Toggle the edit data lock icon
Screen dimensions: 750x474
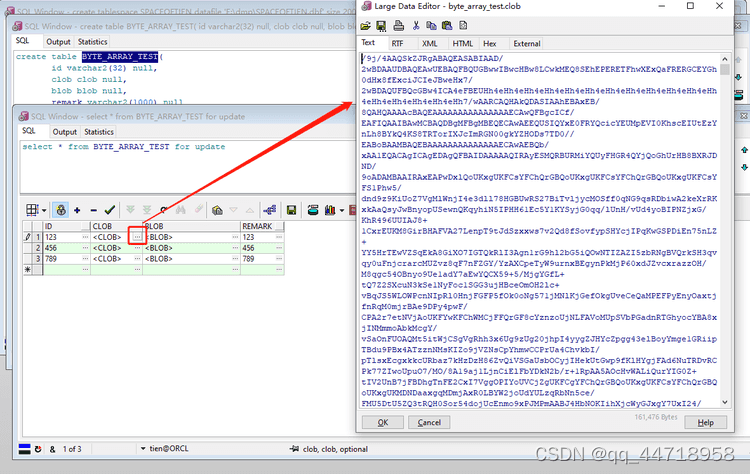(61, 210)
